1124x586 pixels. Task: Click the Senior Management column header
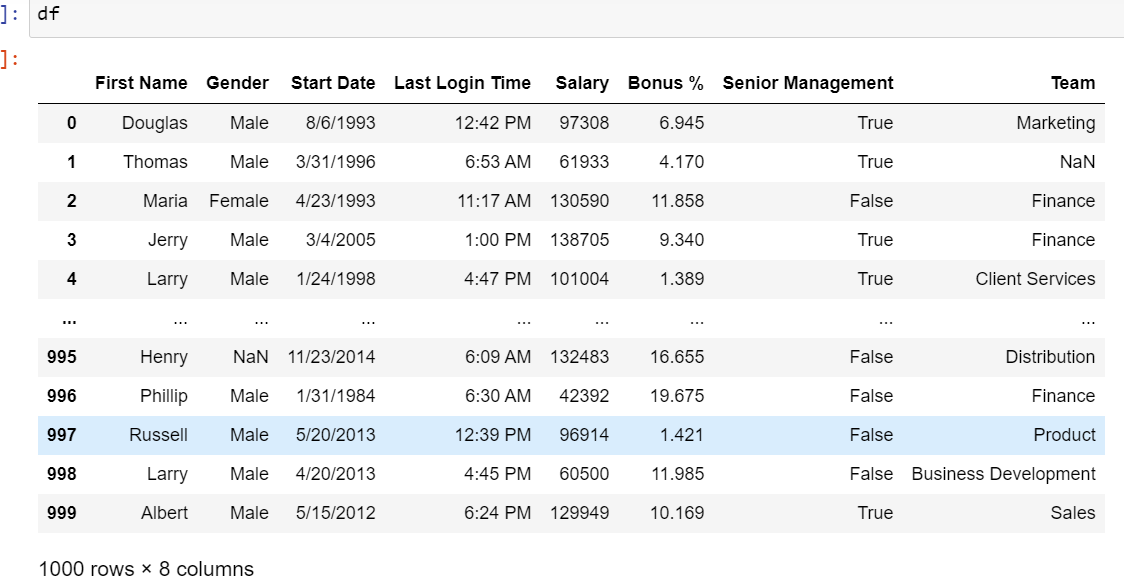point(807,83)
